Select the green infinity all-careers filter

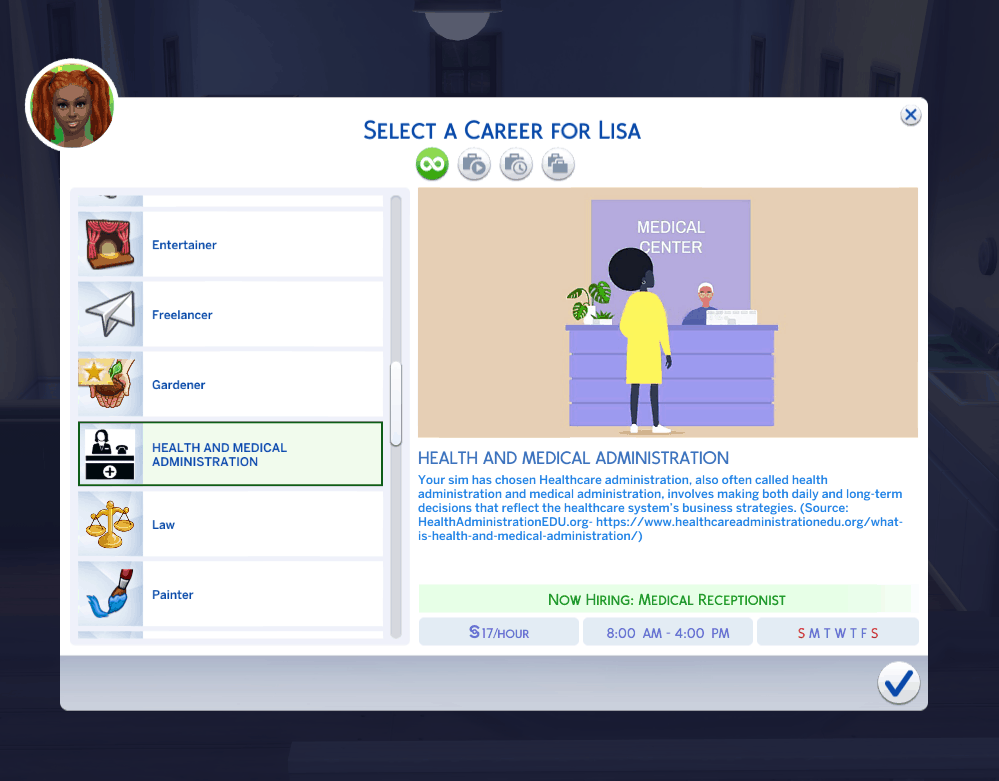[432, 164]
